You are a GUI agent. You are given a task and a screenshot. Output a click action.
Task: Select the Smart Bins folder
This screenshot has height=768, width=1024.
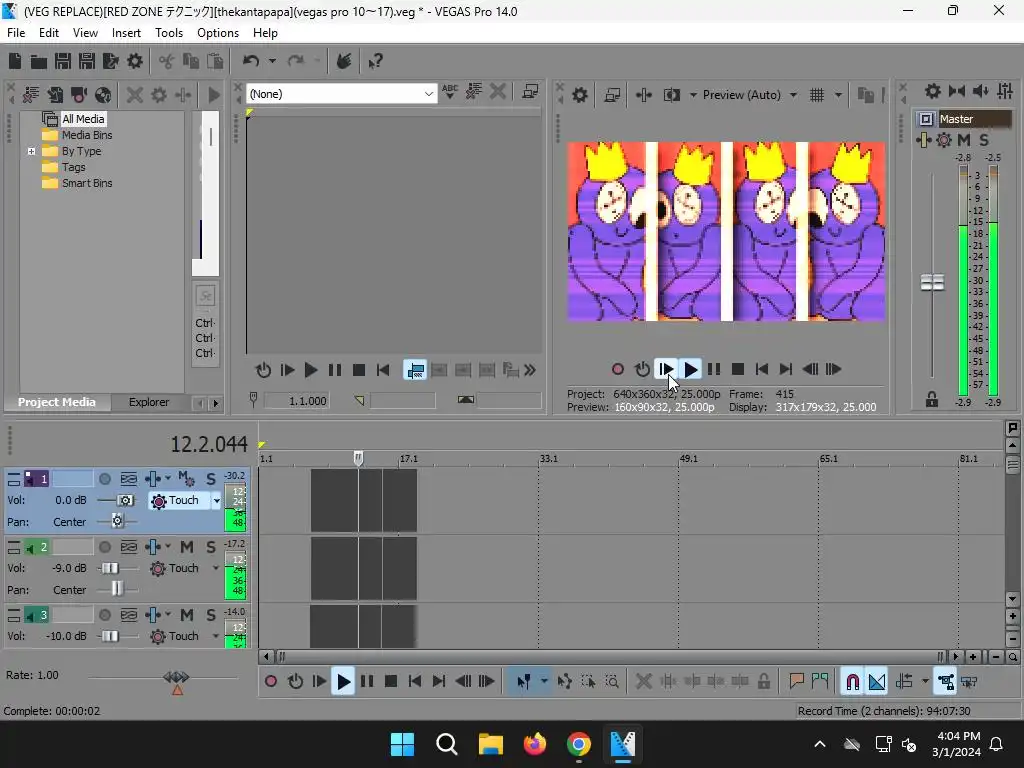(87, 184)
